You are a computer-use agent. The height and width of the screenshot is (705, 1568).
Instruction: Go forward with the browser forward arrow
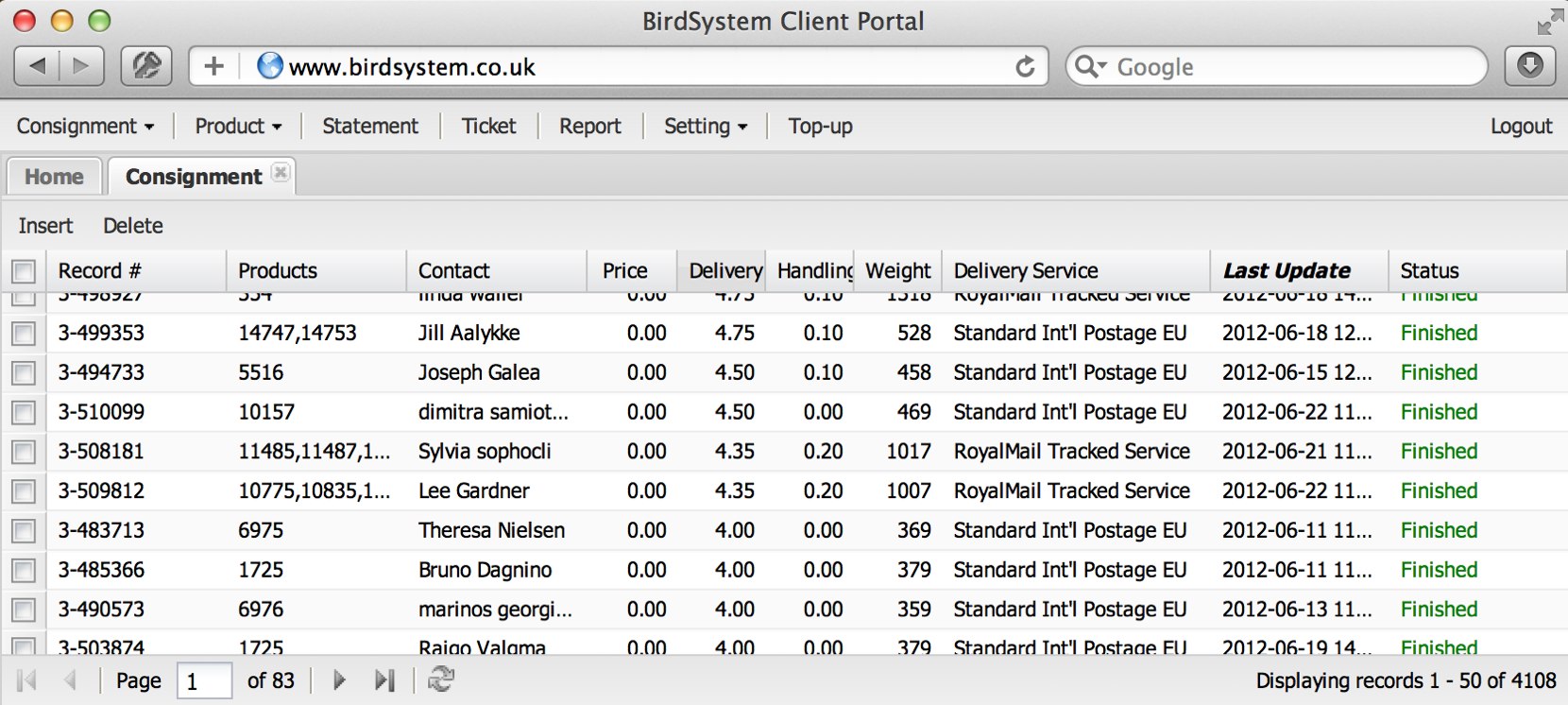(81, 66)
